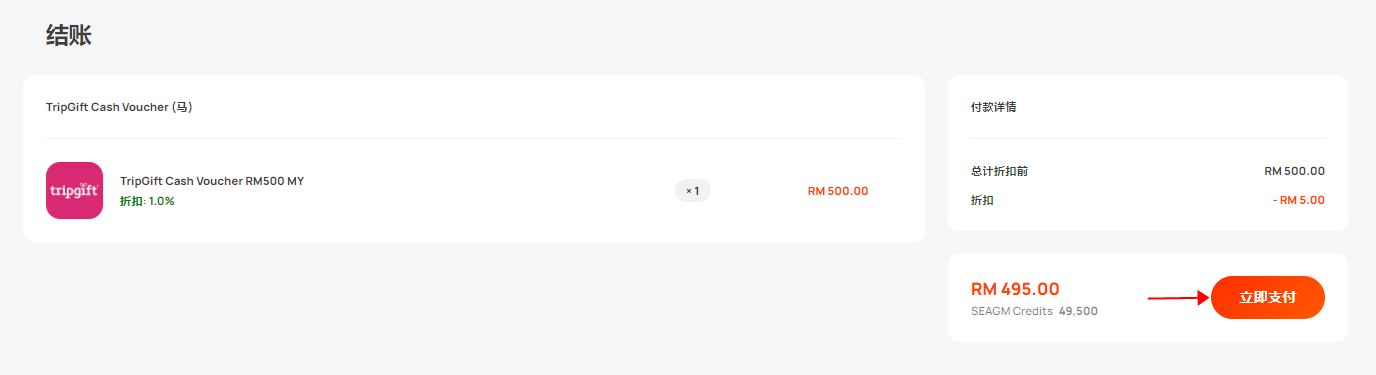The height and width of the screenshot is (375, 1376).
Task: Click the SEAGM Credits label
Action: (1012, 311)
